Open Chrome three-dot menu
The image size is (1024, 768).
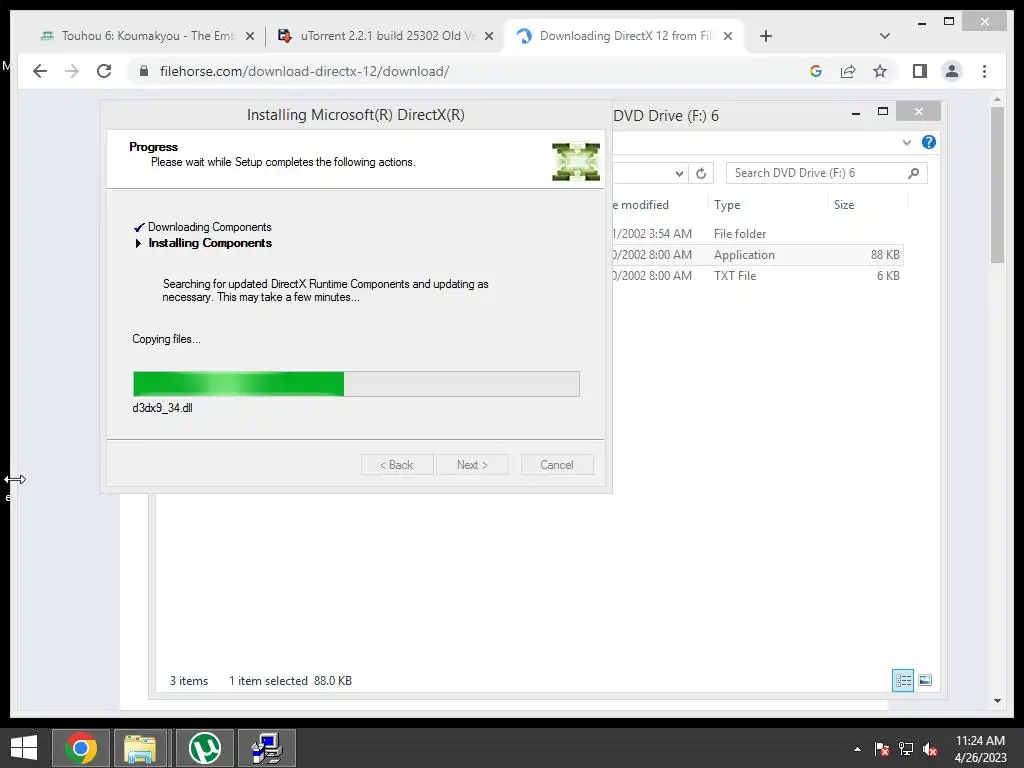pos(984,71)
